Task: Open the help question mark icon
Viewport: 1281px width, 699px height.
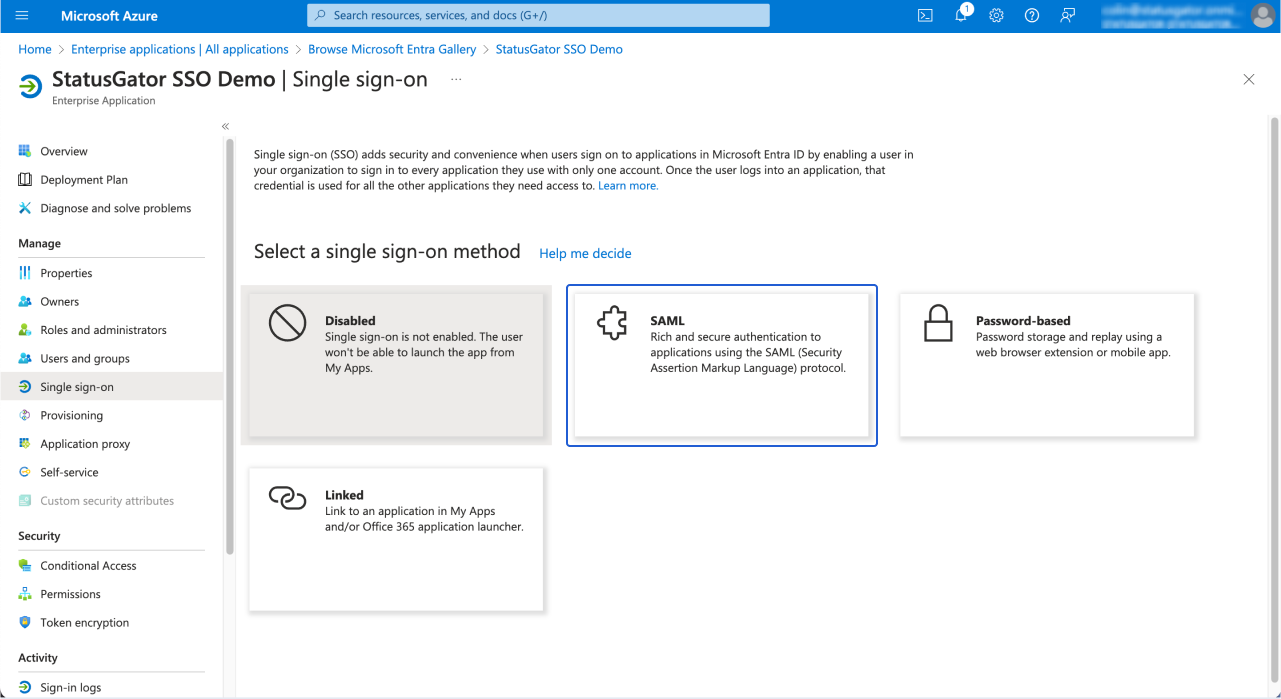Action: click(x=1032, y=15)
